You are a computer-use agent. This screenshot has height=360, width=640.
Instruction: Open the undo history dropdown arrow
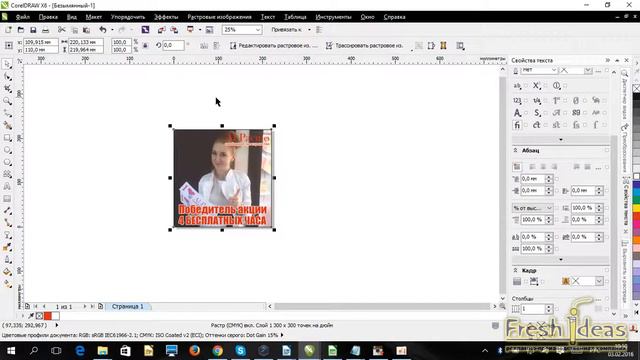click(x=112, y=30)
